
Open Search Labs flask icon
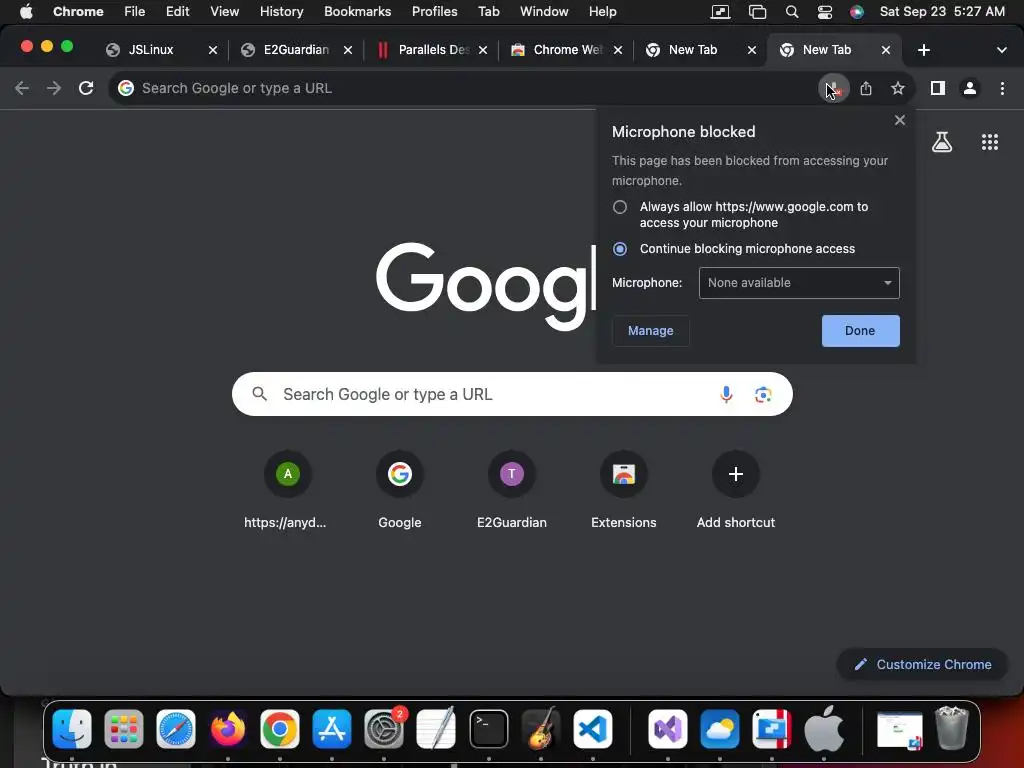tap(942, 142)
